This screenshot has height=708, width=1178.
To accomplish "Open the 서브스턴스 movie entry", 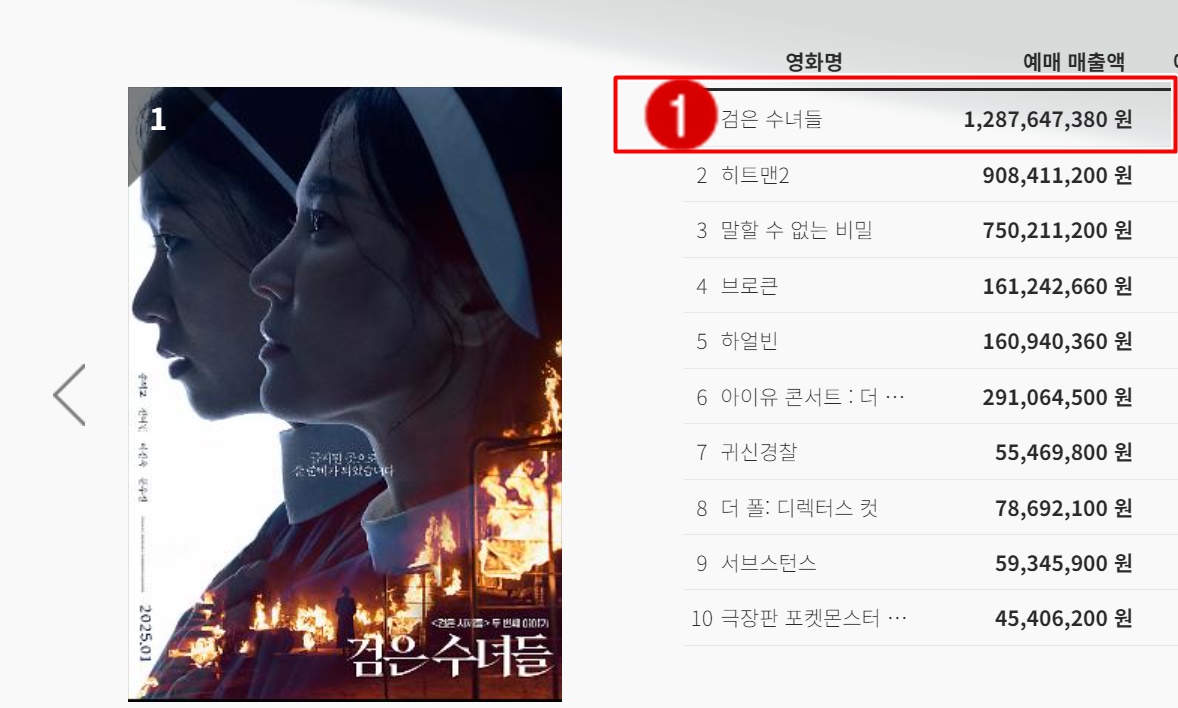I will pyautogui.click(x=769, y=563).
